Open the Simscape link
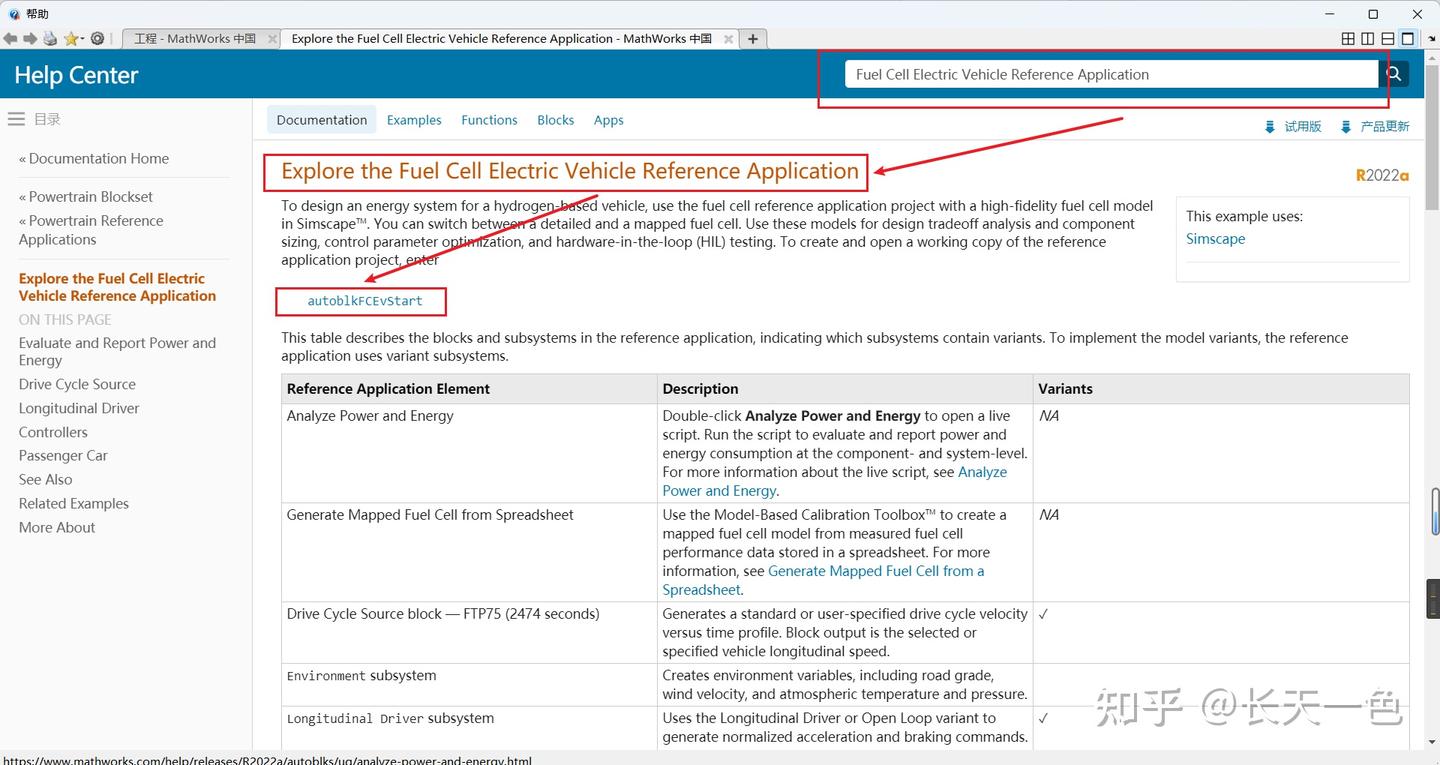Viewport: 1440px width, 765px height. pyautogui.click(x=1216, y=239)
